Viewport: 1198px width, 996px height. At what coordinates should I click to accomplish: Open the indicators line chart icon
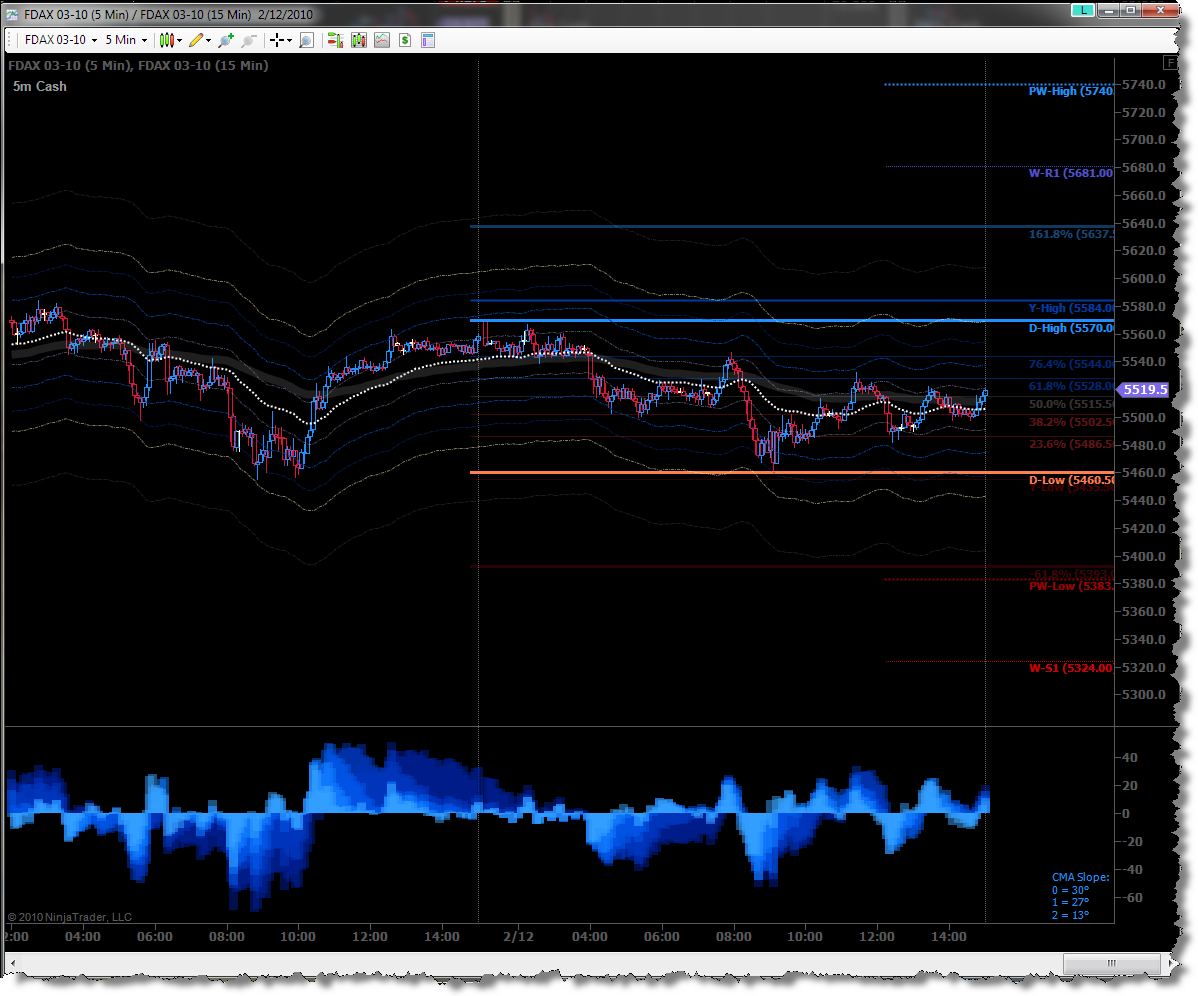pyautogui.click(x=382, y=40)
